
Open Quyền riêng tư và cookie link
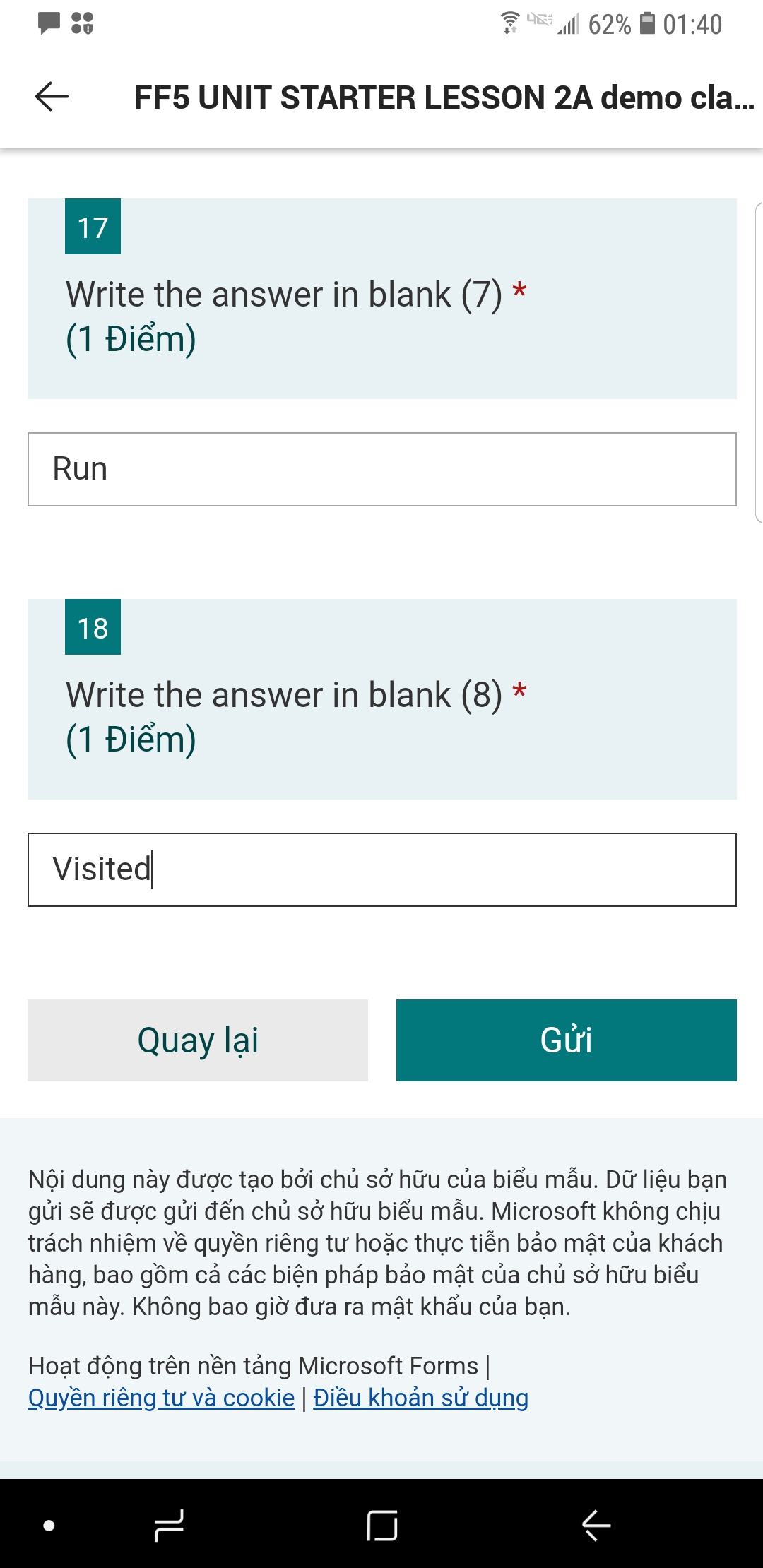(161, 1398)
